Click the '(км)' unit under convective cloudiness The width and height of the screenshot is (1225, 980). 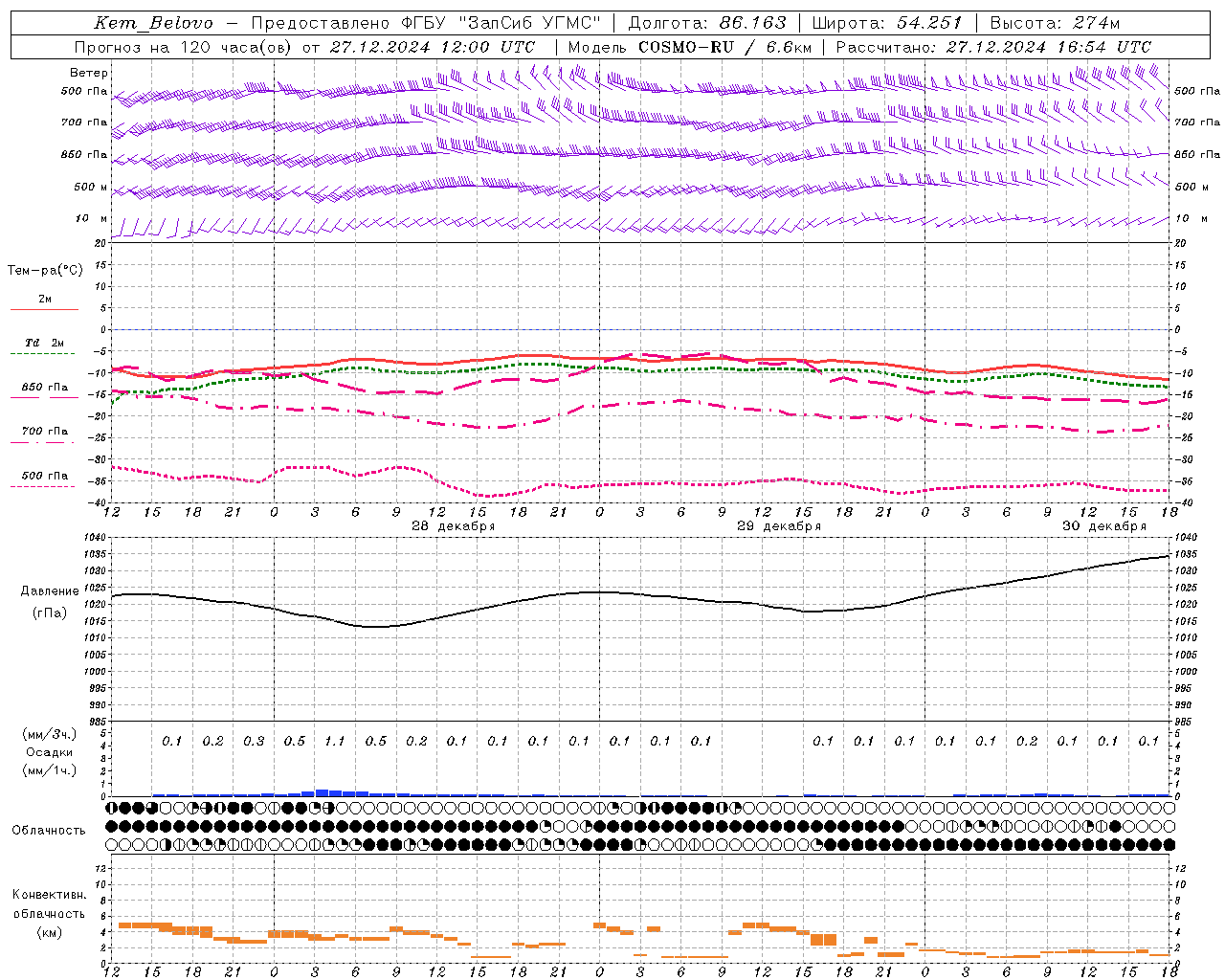(49, 932)
